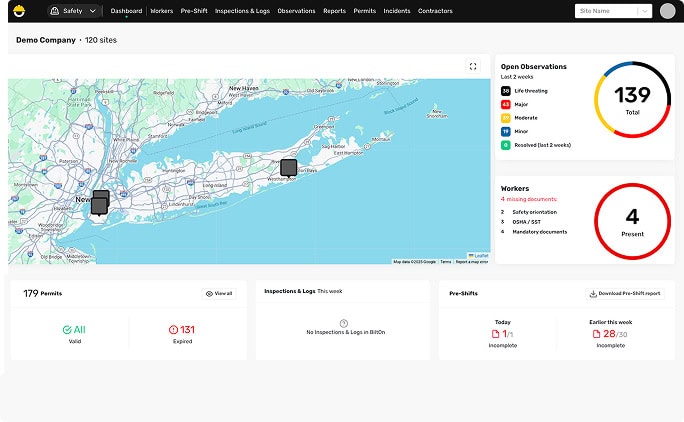This screenshot has width=684, height=422.
Task: Click the View all permits button
Action: (x=219, y=293)
